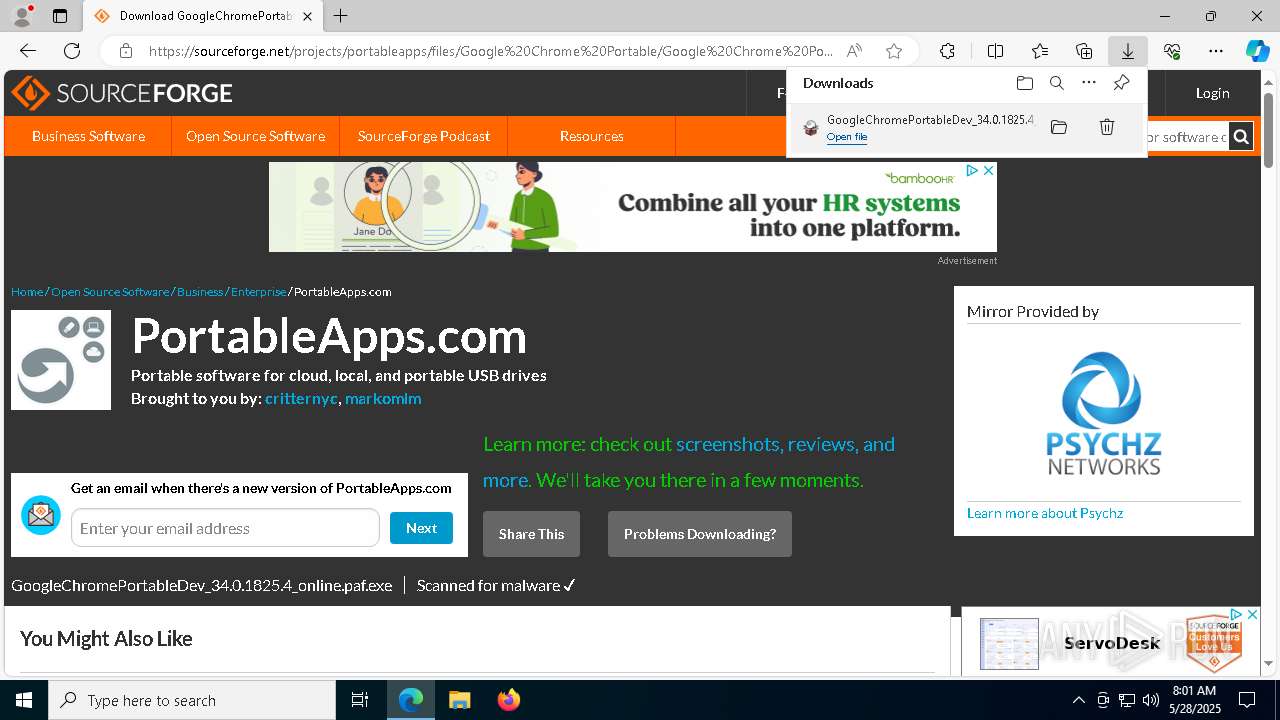Image resolution: width=1280 pixels, height=720 pixels.
Task: Open Browser essentials heart icon
Action: (1172, 51)
